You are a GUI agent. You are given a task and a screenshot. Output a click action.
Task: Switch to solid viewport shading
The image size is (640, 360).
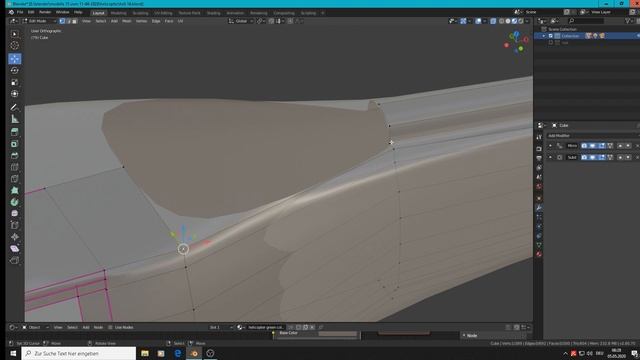508,21
